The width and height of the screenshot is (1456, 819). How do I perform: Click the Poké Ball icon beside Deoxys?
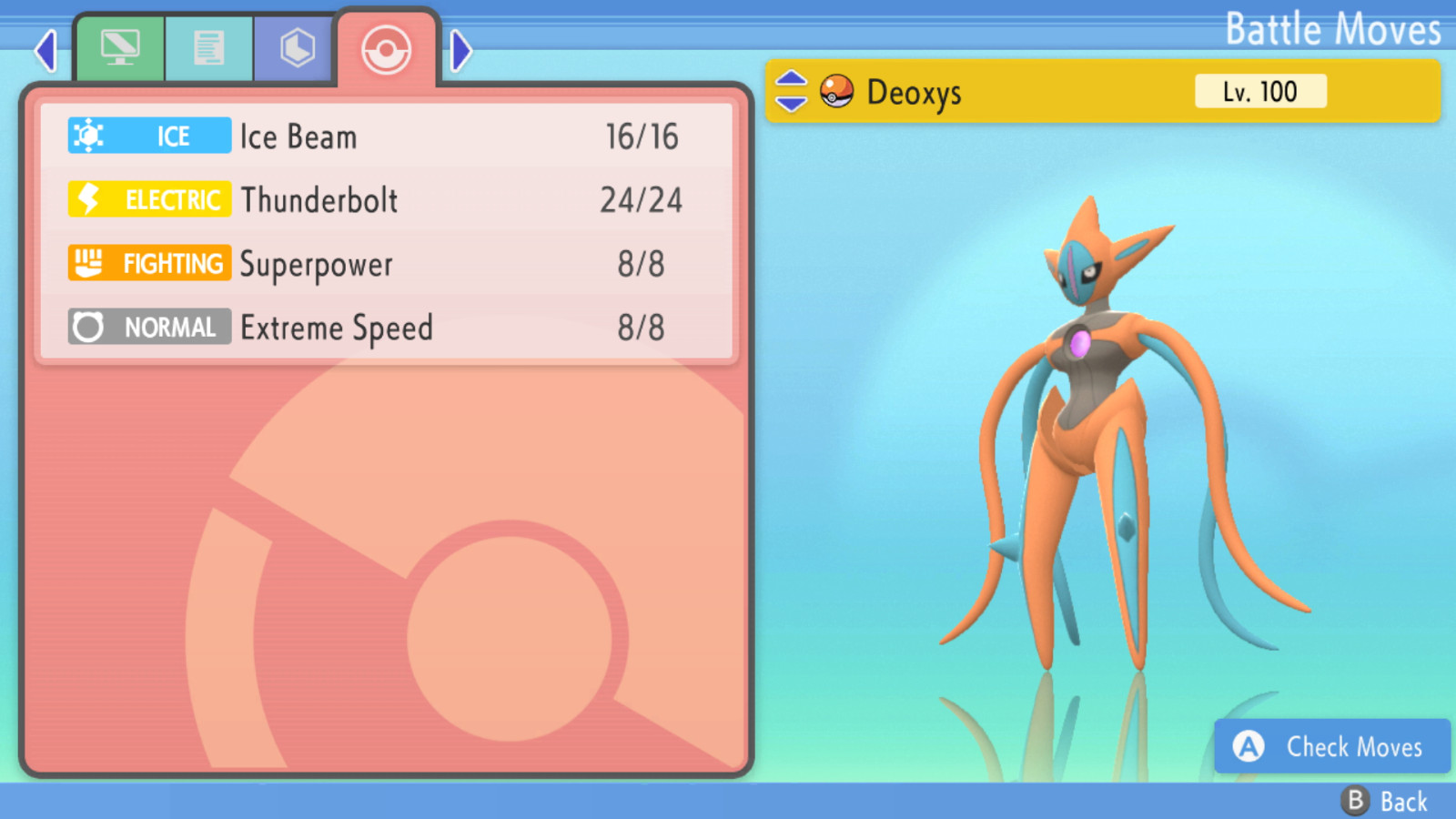pos(836,91)
